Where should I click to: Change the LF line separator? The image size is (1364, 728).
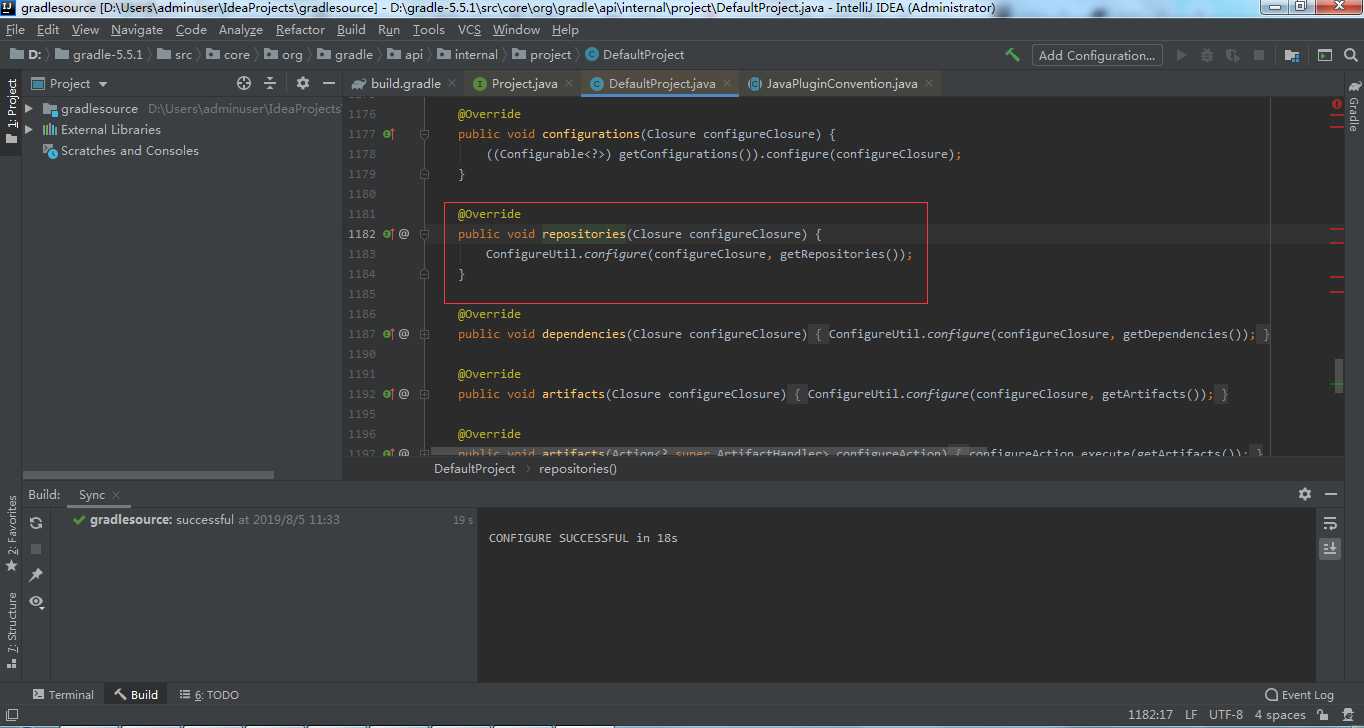coord(1191,714)
